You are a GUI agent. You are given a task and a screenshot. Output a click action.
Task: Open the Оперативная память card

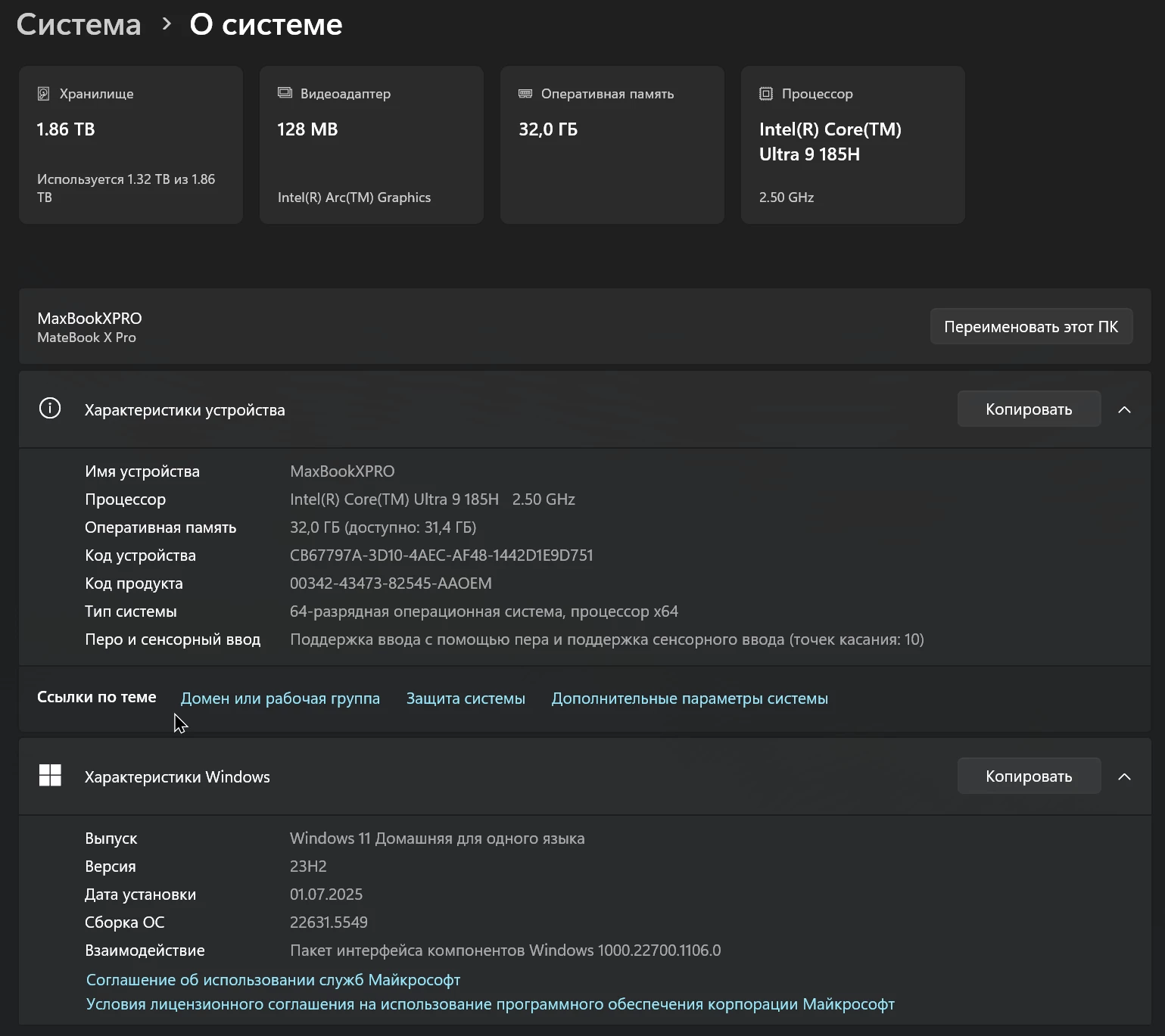pos(612,145)
